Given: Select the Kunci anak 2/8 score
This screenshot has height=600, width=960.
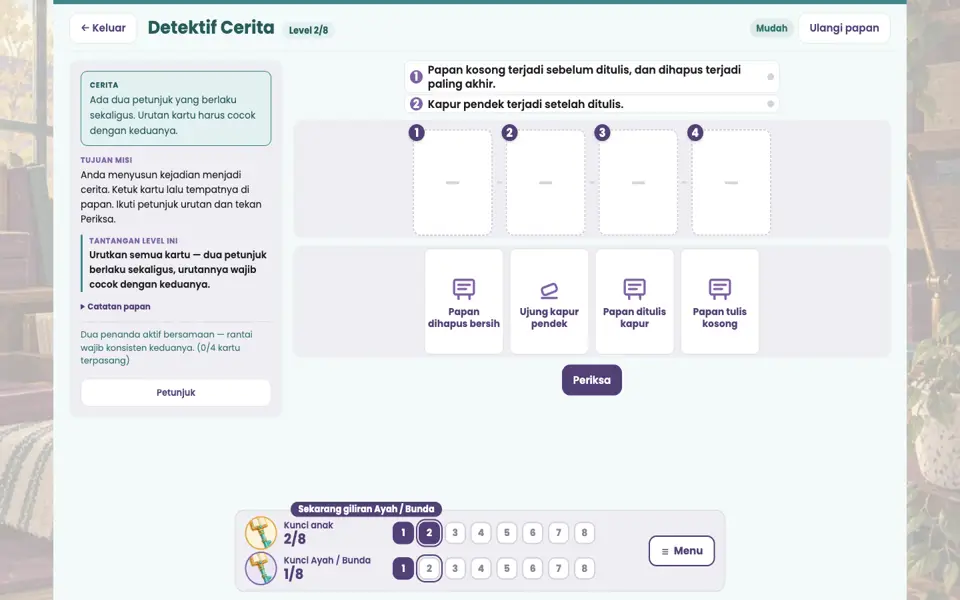Looking at the screenshot, I should coord(294,539).
